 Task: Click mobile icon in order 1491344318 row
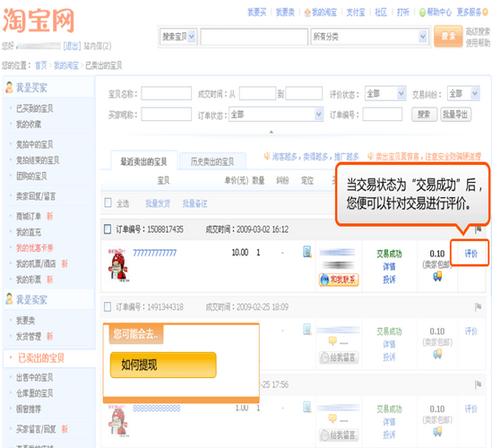(x=307, y=329)
